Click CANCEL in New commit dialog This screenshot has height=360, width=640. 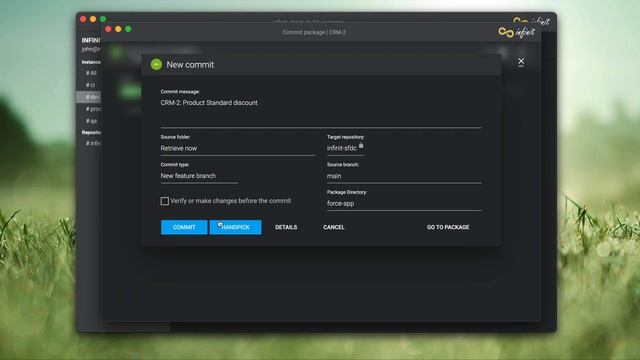333,227
